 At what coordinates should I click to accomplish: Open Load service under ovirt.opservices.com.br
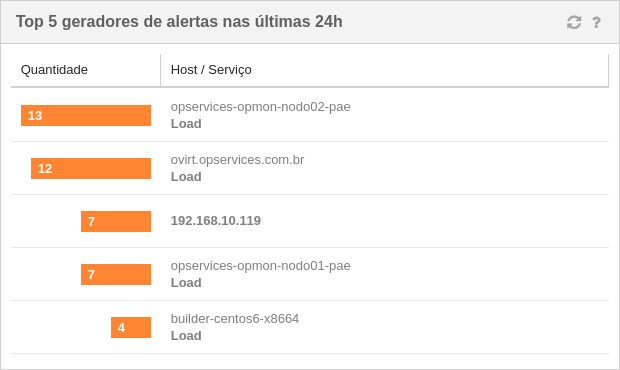tap(186, 177)
